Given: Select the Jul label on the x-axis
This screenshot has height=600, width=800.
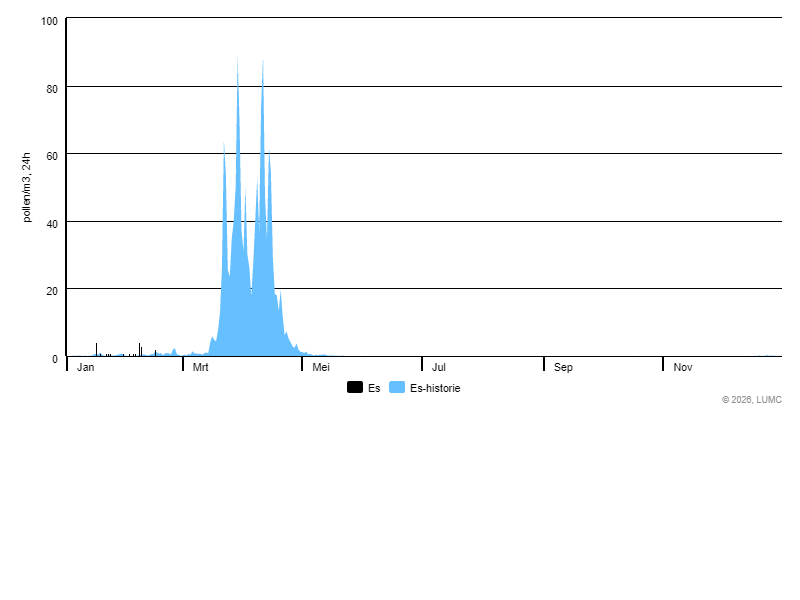Looking at the screenshot, I should tap(439, 368).
